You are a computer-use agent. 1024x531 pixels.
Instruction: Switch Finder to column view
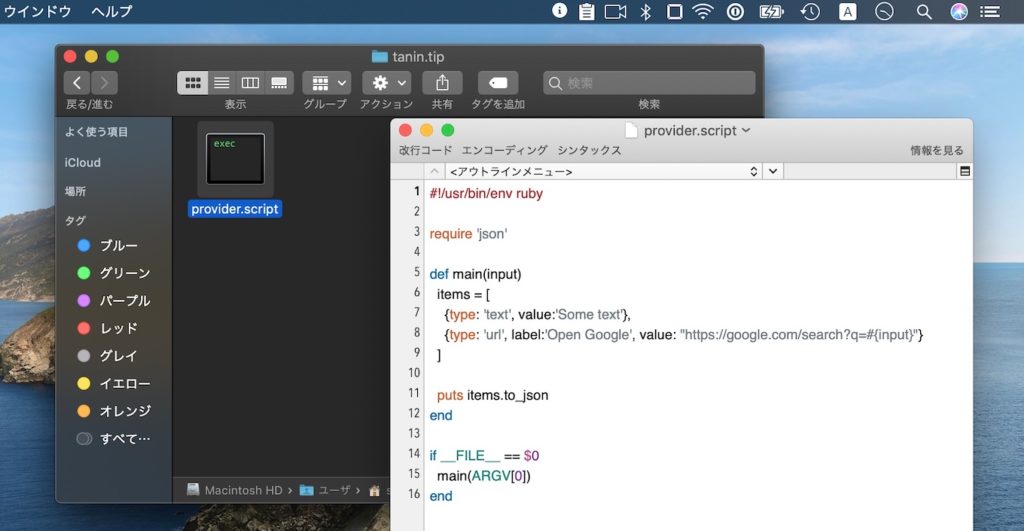click(250, 83)
